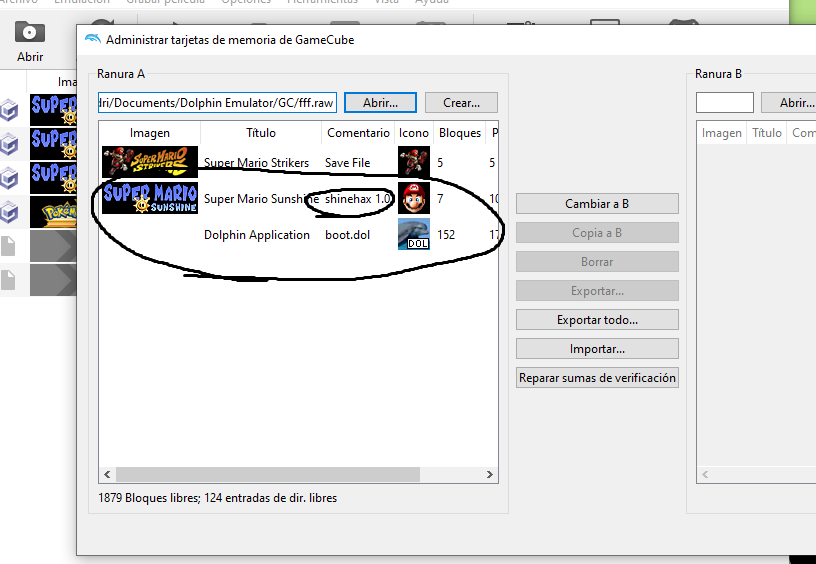Screen dimensions: 816x564
Task: Click the Importar... button
Action: 597,349
